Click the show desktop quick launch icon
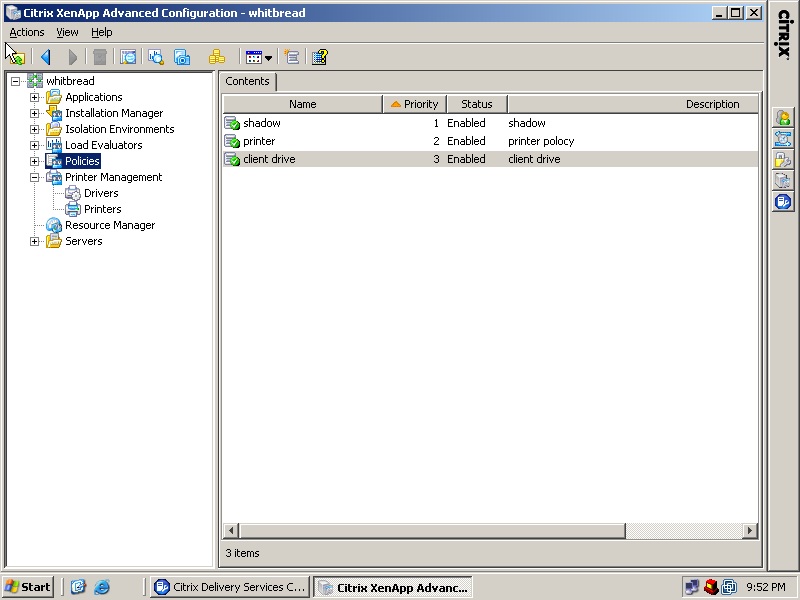Image resolution: width=800 pixels, height=600 pixels. [x=78, y=587]
